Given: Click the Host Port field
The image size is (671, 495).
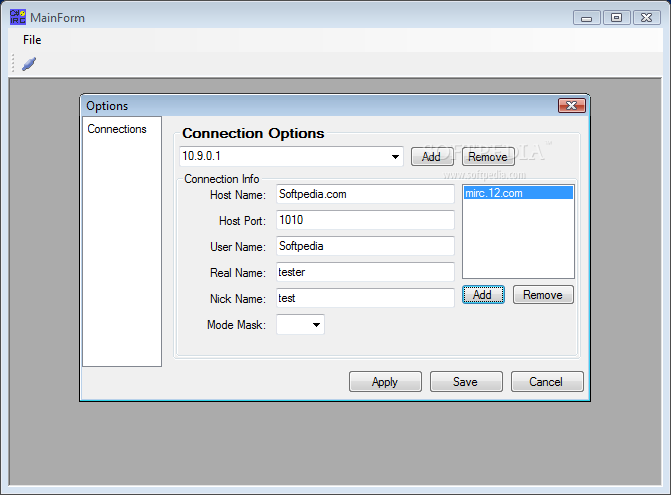Looking at the screenshot, I should [x=365, y=220].
